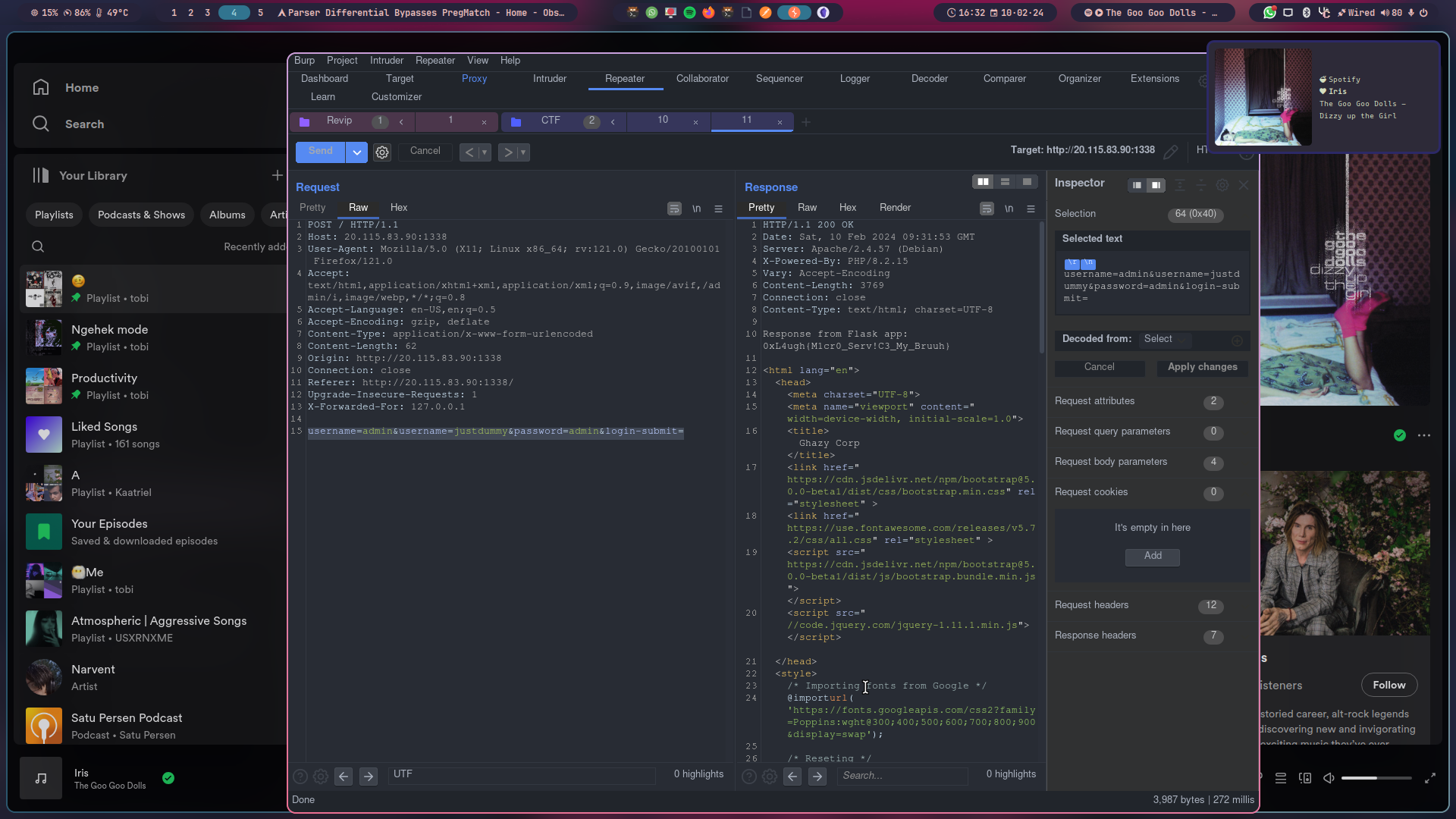Open Request search settings gear

[321, 776]
